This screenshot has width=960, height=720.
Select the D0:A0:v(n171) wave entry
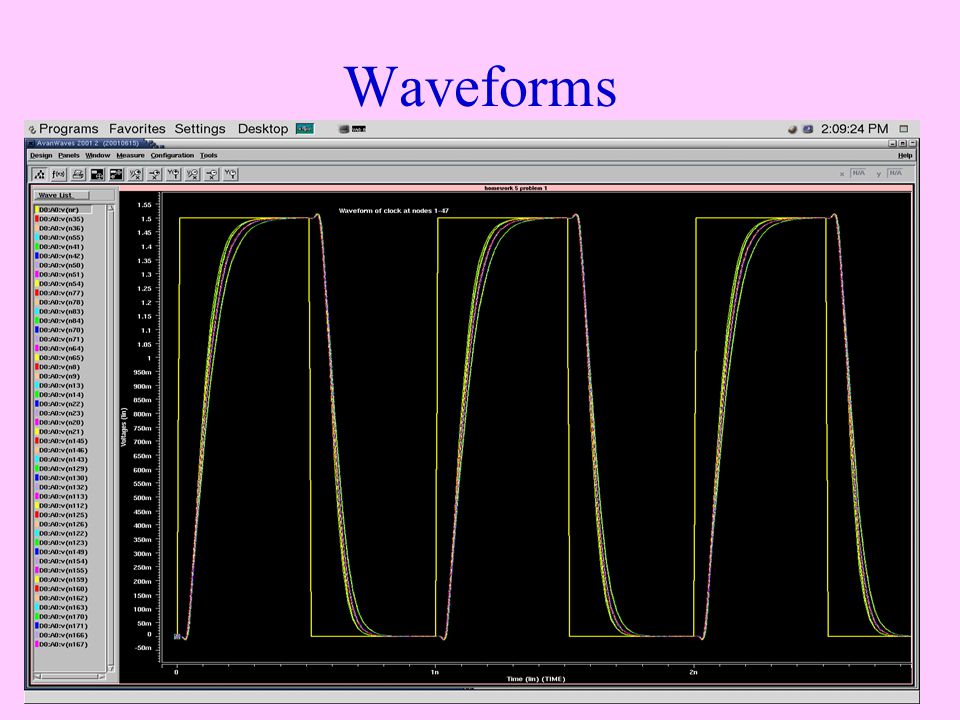tap(62, 626)
